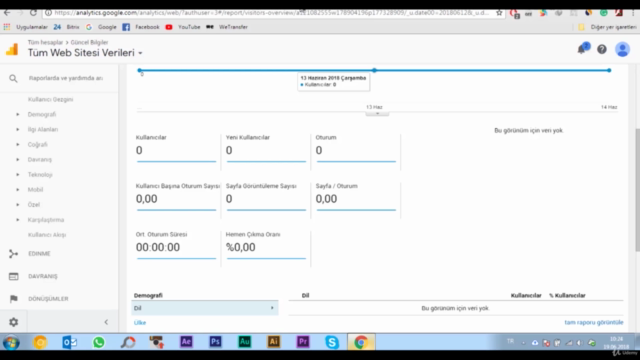Click the 14 Haz end data point on chart
This screenshot has width=640, height=360.
click(609, 70)
